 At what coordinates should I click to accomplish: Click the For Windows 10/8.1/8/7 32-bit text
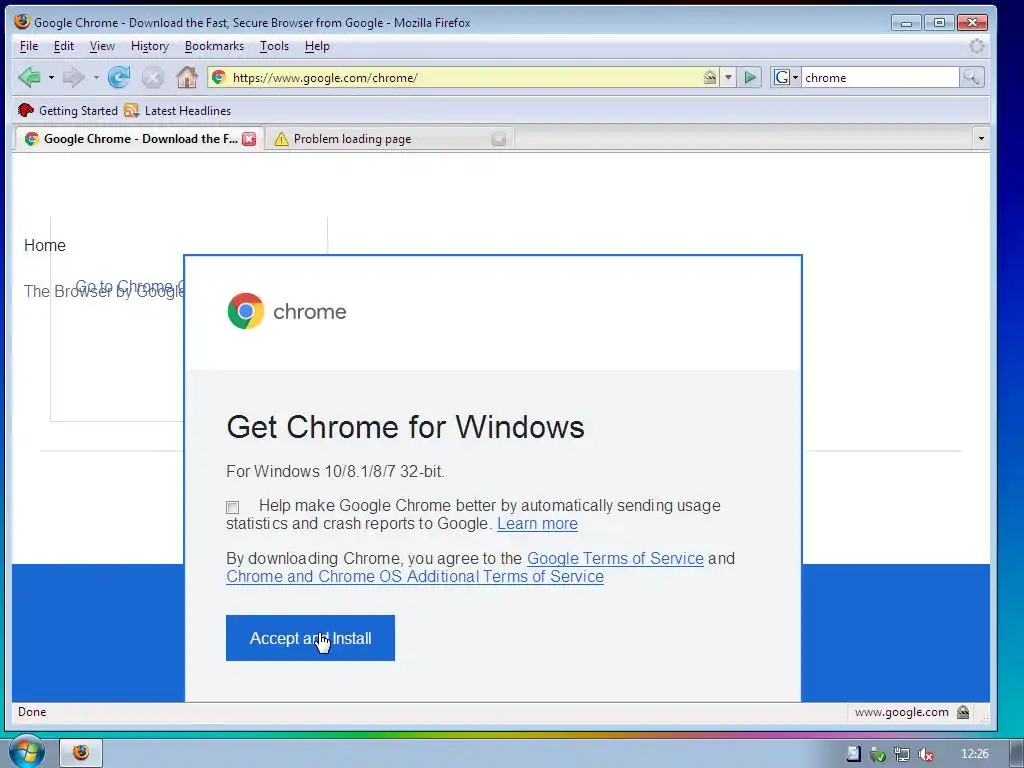pos(335,472)
